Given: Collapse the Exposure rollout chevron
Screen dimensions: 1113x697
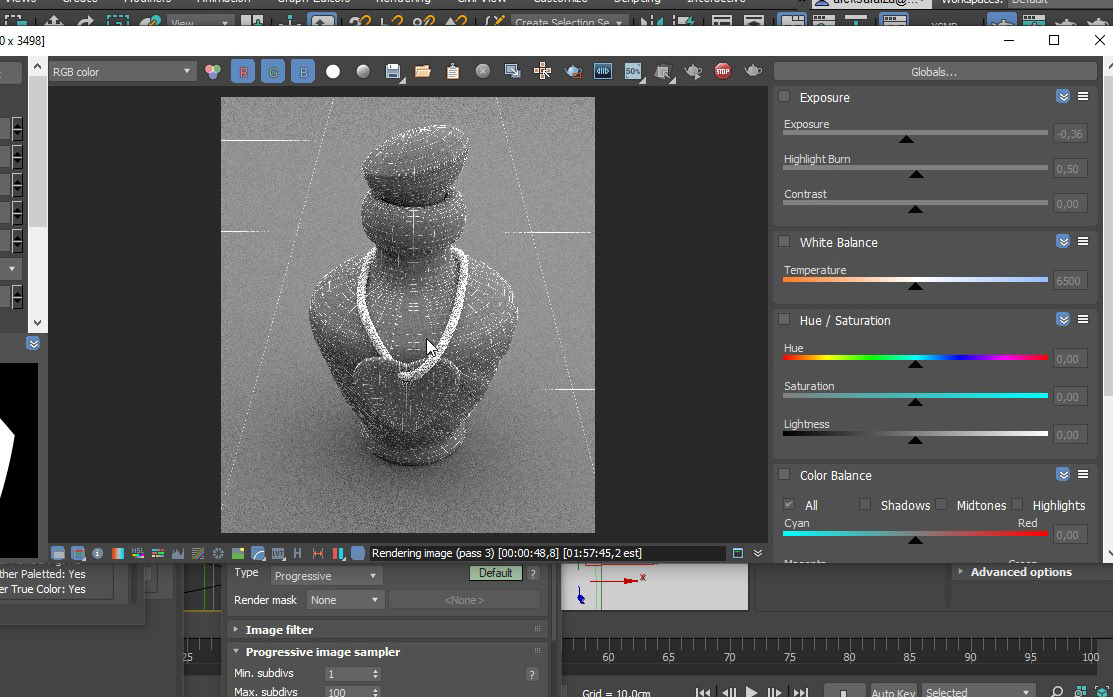Looking at the screenshot, I should 1063,97.
